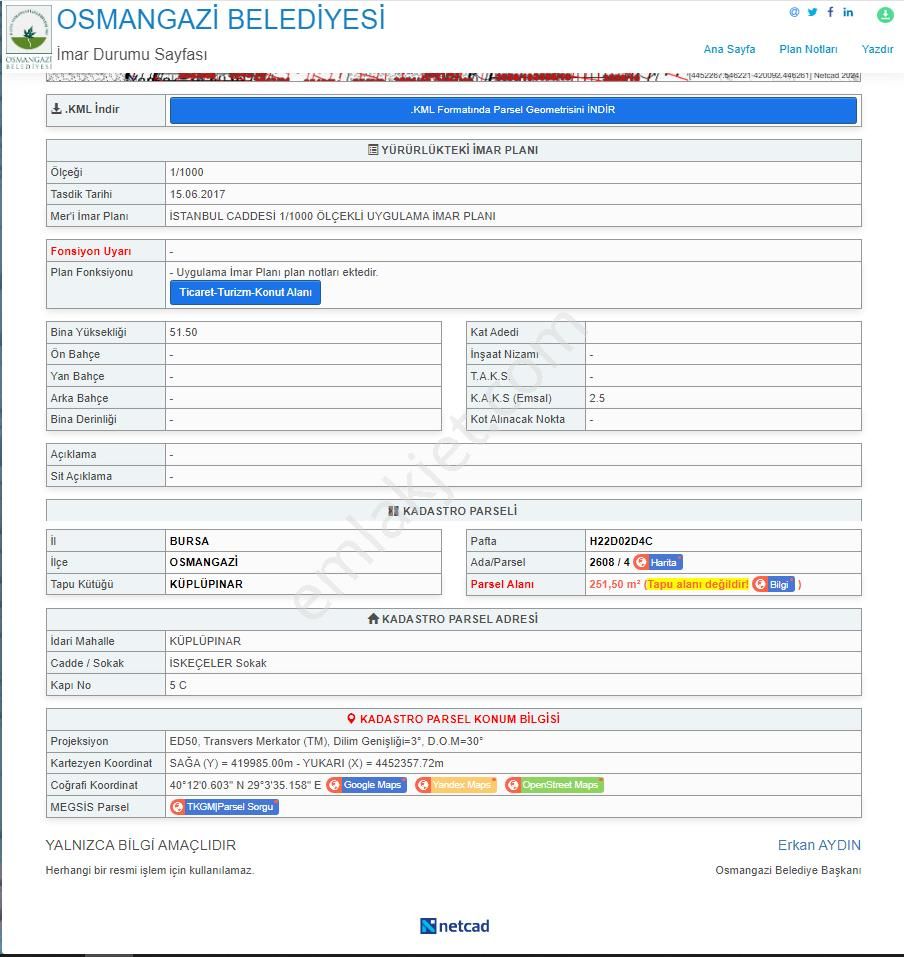Open Harita button next to 2608 / 4
904x957 pixels.
click(x=657, y=562)
